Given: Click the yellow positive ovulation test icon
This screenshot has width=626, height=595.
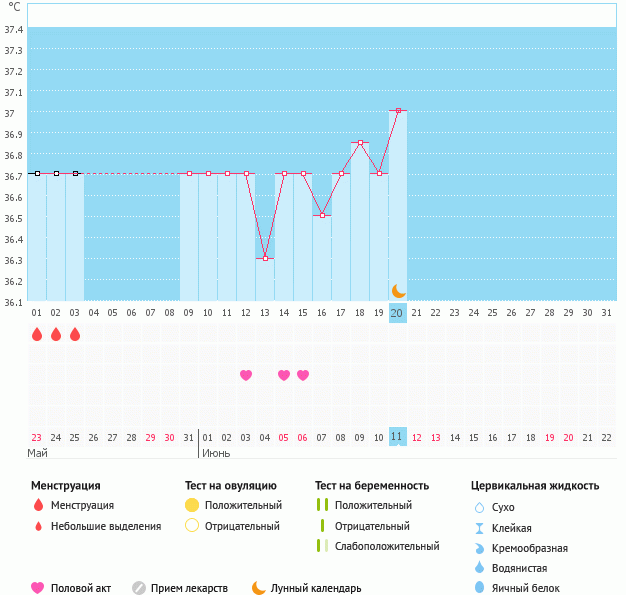Looking at the screenshot, I should point(192,505).
